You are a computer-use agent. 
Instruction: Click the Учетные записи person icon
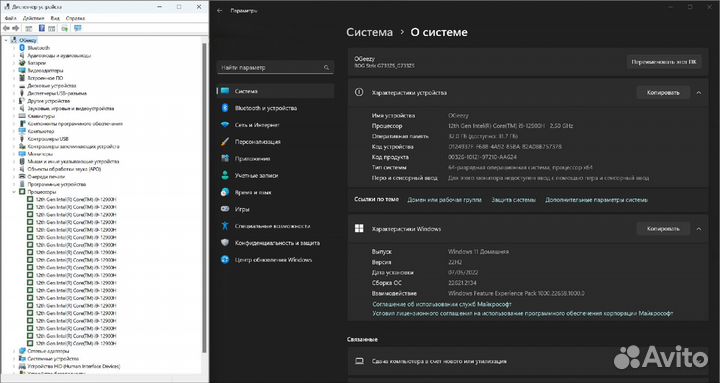pos(225,175)
